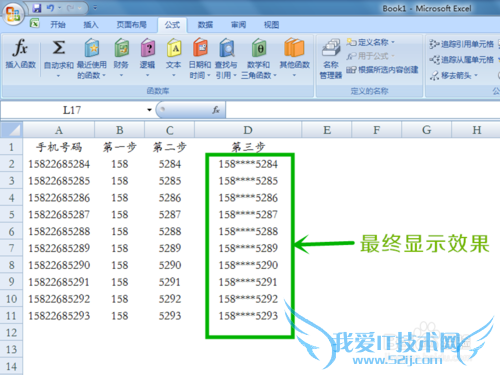Open 日期和时间 functions icon
This screenshot has height=375, width=500.
coord(200,47)
